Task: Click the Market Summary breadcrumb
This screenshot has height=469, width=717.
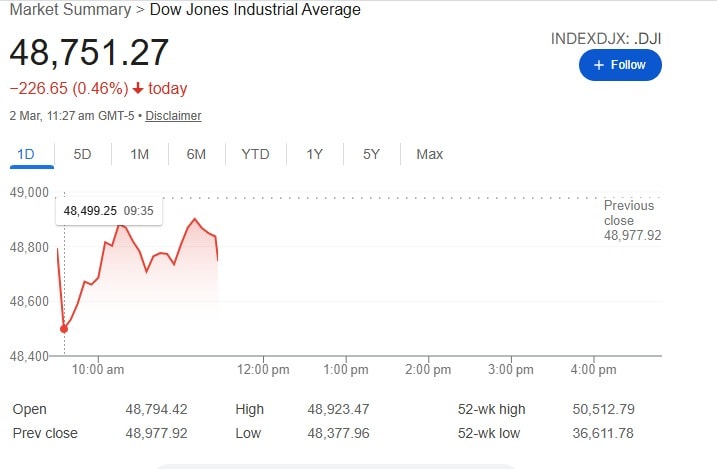Action: [70, 10]
